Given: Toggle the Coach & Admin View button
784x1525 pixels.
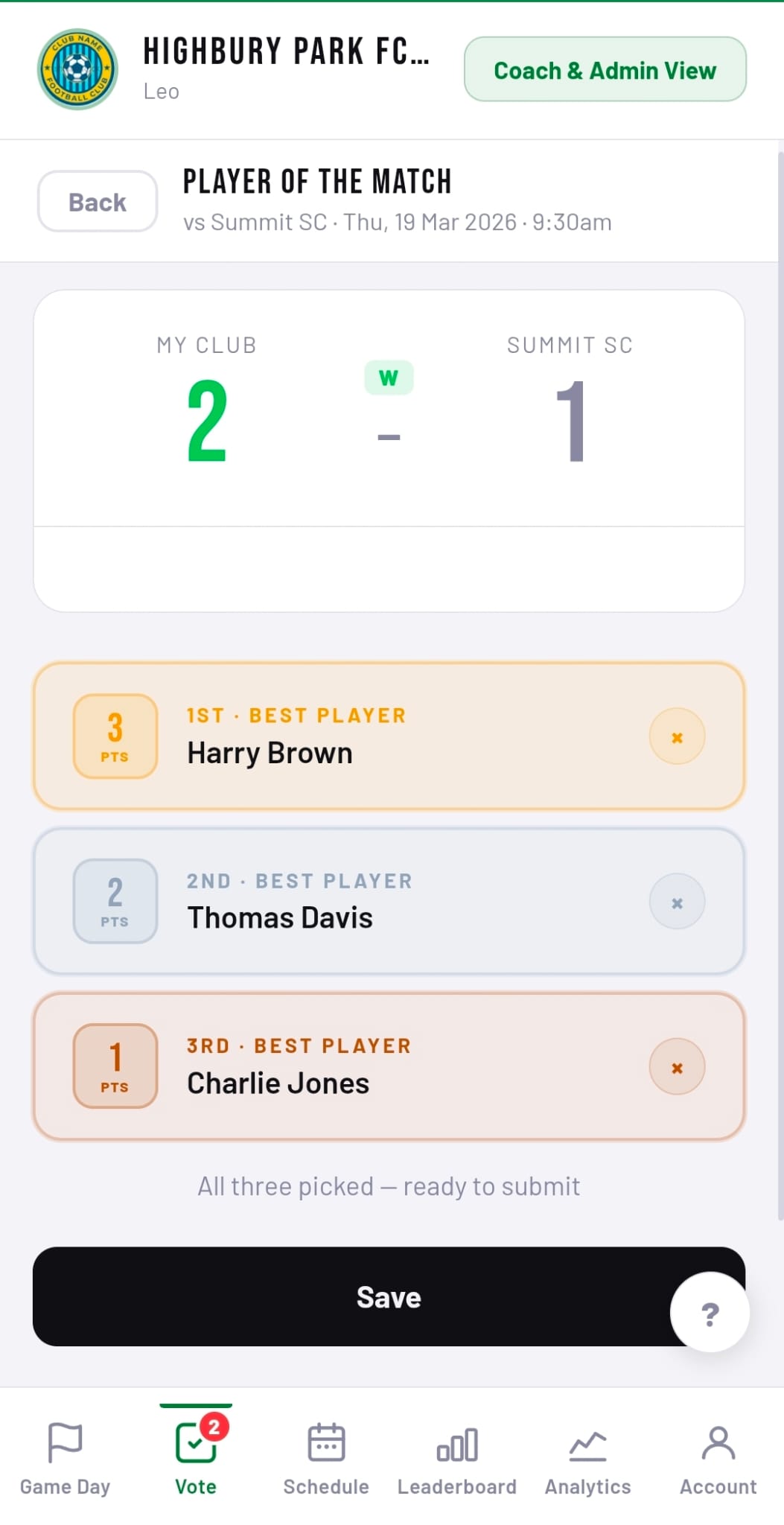Looking at the screenshot, I should (x=605, y=70).
